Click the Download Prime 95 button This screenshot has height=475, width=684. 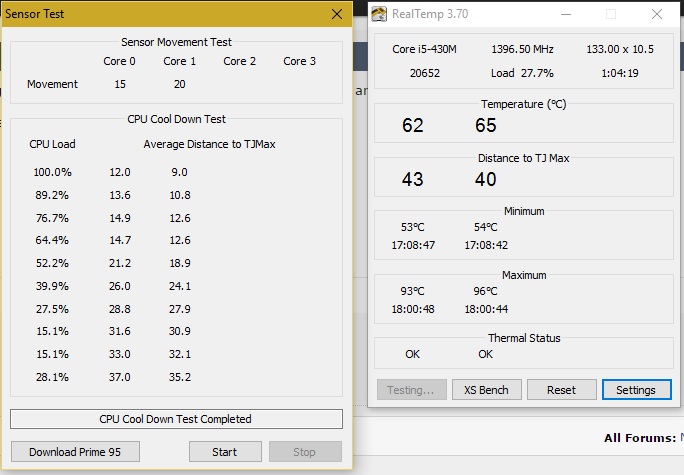click(x=75, y=451)
